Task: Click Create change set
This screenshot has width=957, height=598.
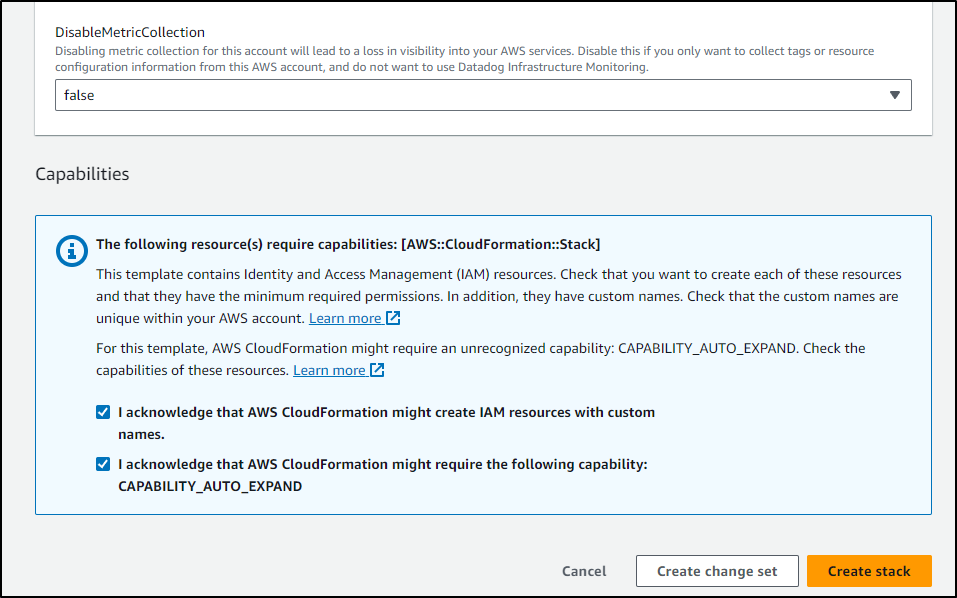Action: (x=717, y=571)
